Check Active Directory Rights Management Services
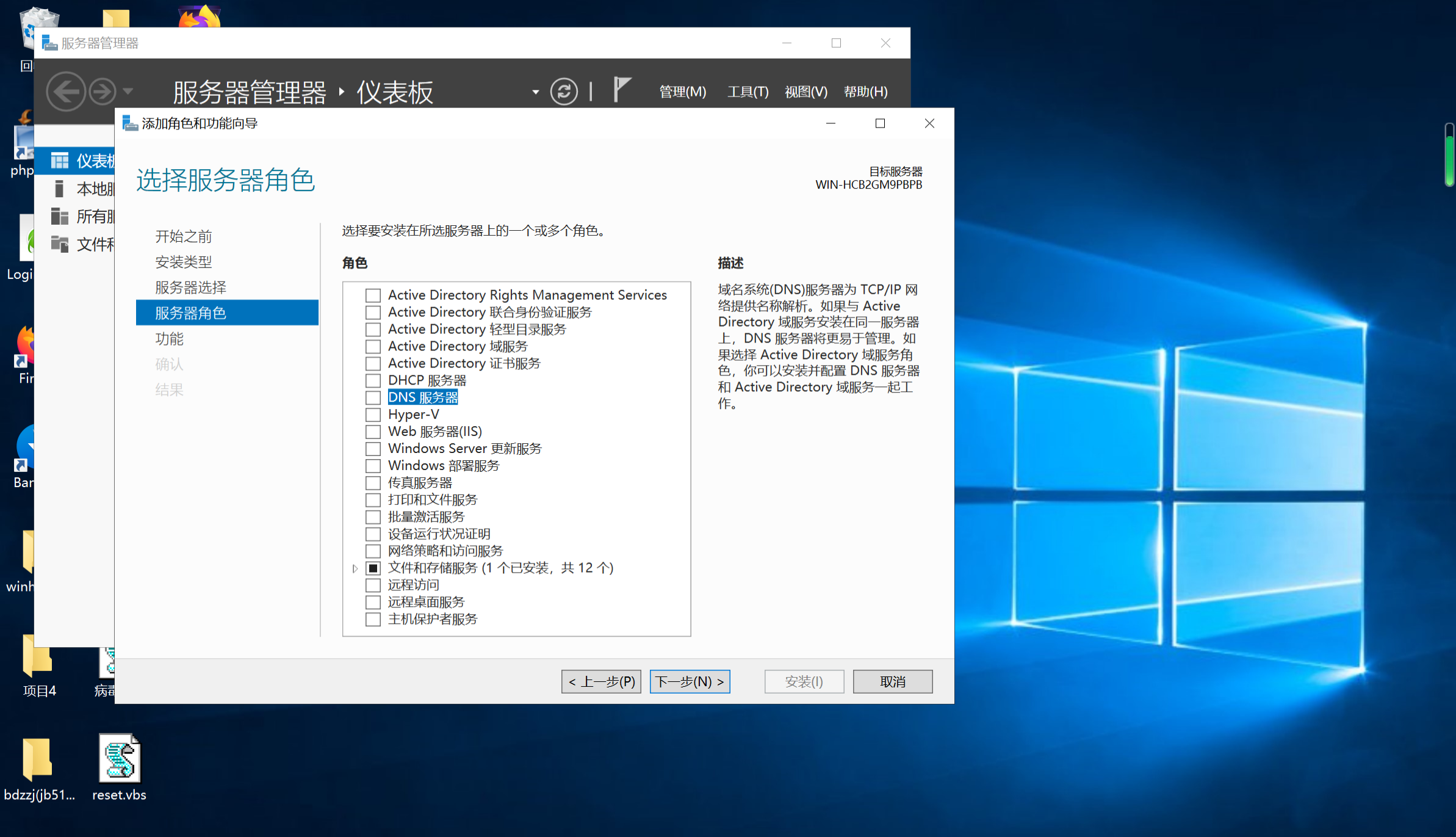This screenshot has height=837, width=1456. (x=373, y=295)
